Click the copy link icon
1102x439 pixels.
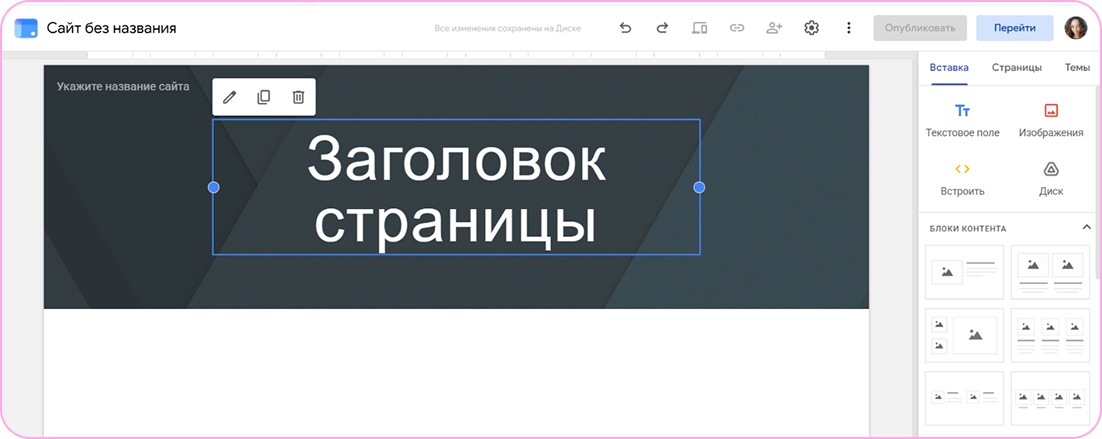pos(737,28)
